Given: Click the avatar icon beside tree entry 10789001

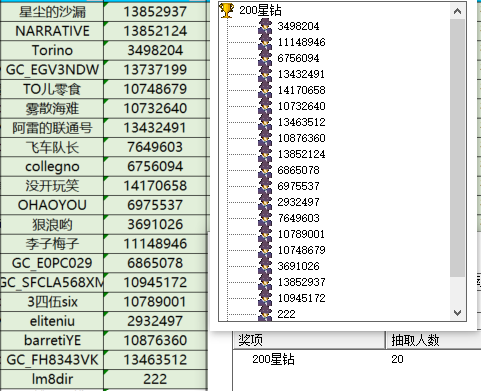Looking at the screenshot, I should (x=265, y=234).
